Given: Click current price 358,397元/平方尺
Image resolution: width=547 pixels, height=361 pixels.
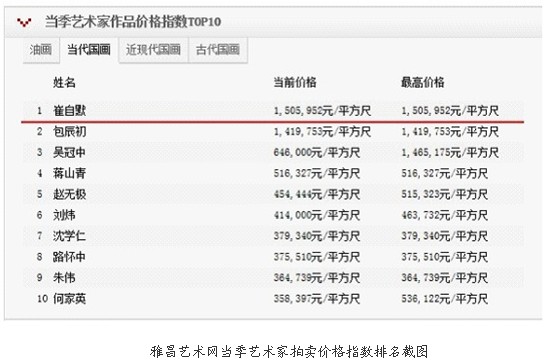Looking at the screenshot, I should pyautogui.click(x=317, y=299).
